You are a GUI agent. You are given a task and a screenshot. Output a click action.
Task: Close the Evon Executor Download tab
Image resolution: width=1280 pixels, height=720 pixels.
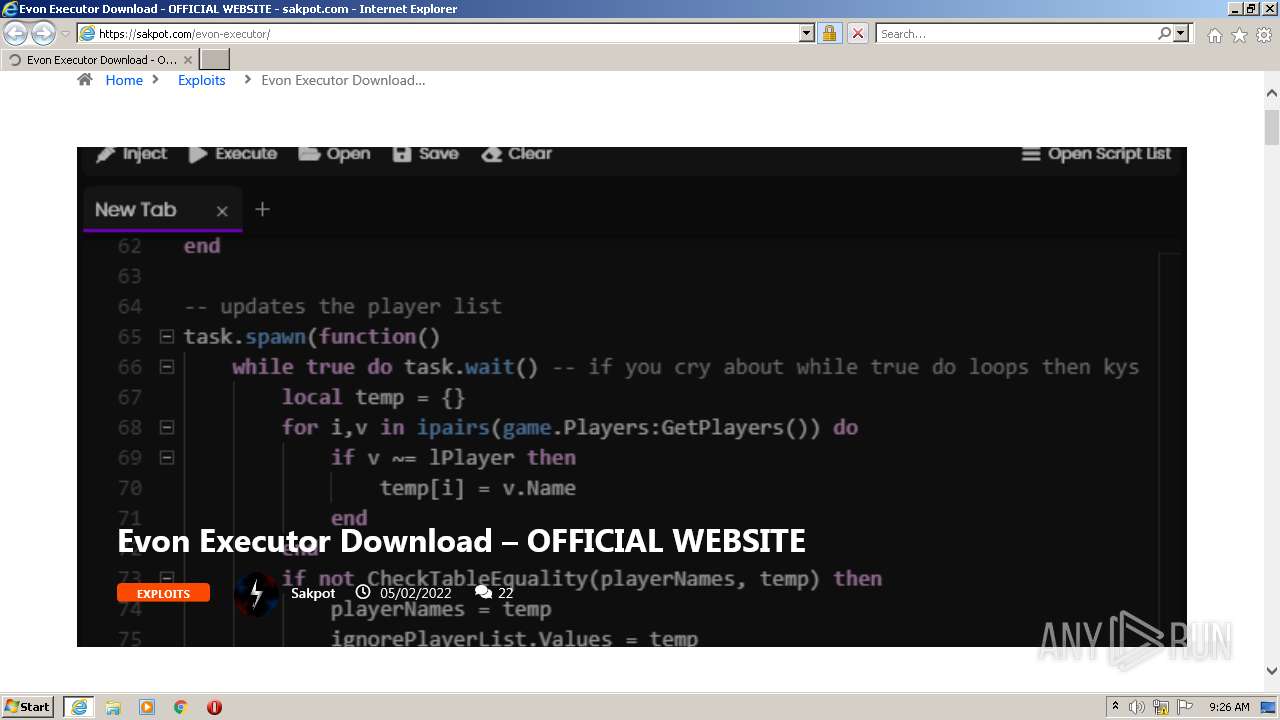coord(188,60)
